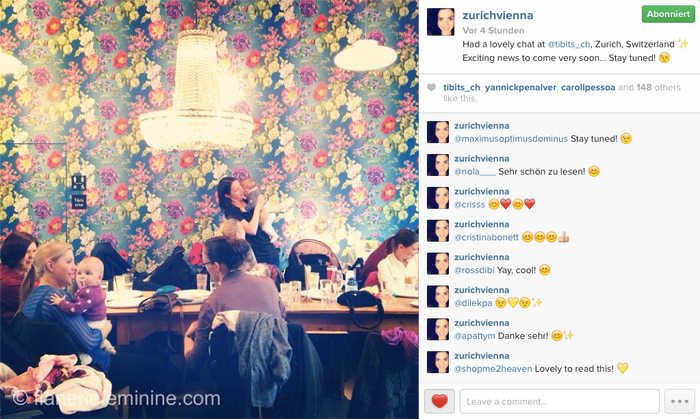This screenshot has height=419, width=700.
Task: Click zurichvienna's profile picture at top
Action: [x=441, y=22]
